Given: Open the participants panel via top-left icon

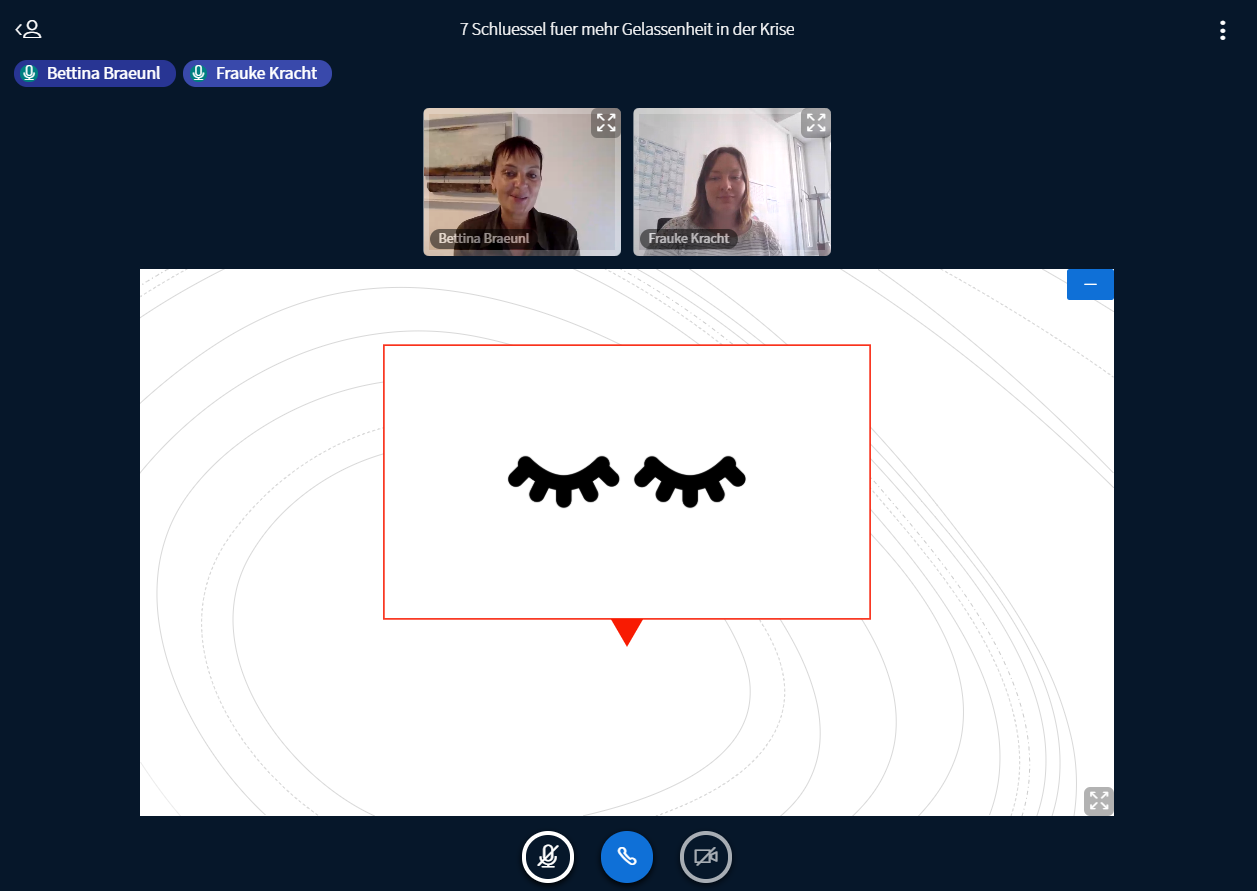Looking at the screenshot, I should tap(28, 29).
